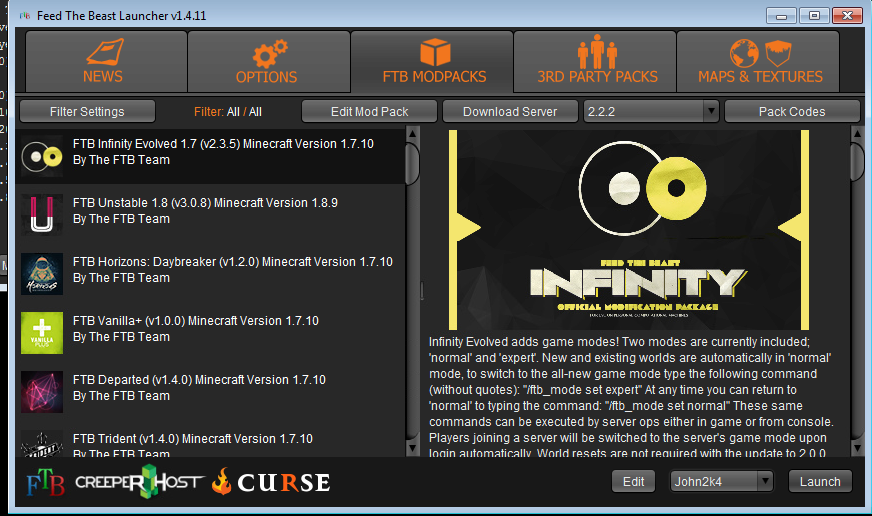This screenshot has height=516, width=872.
Task: Minimize the launcher window
Action: coord(781,16)
